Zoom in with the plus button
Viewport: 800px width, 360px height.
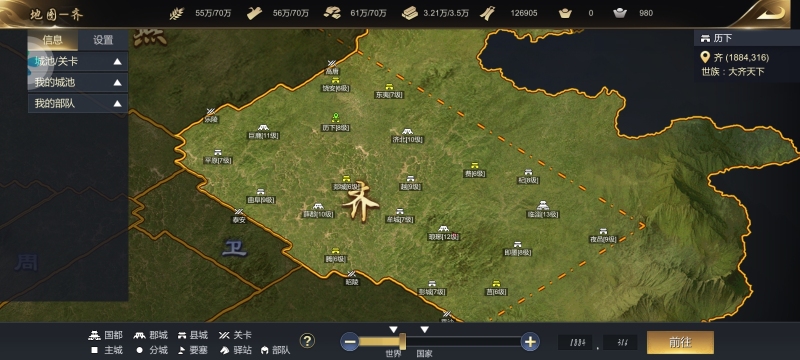coord(530,342)
